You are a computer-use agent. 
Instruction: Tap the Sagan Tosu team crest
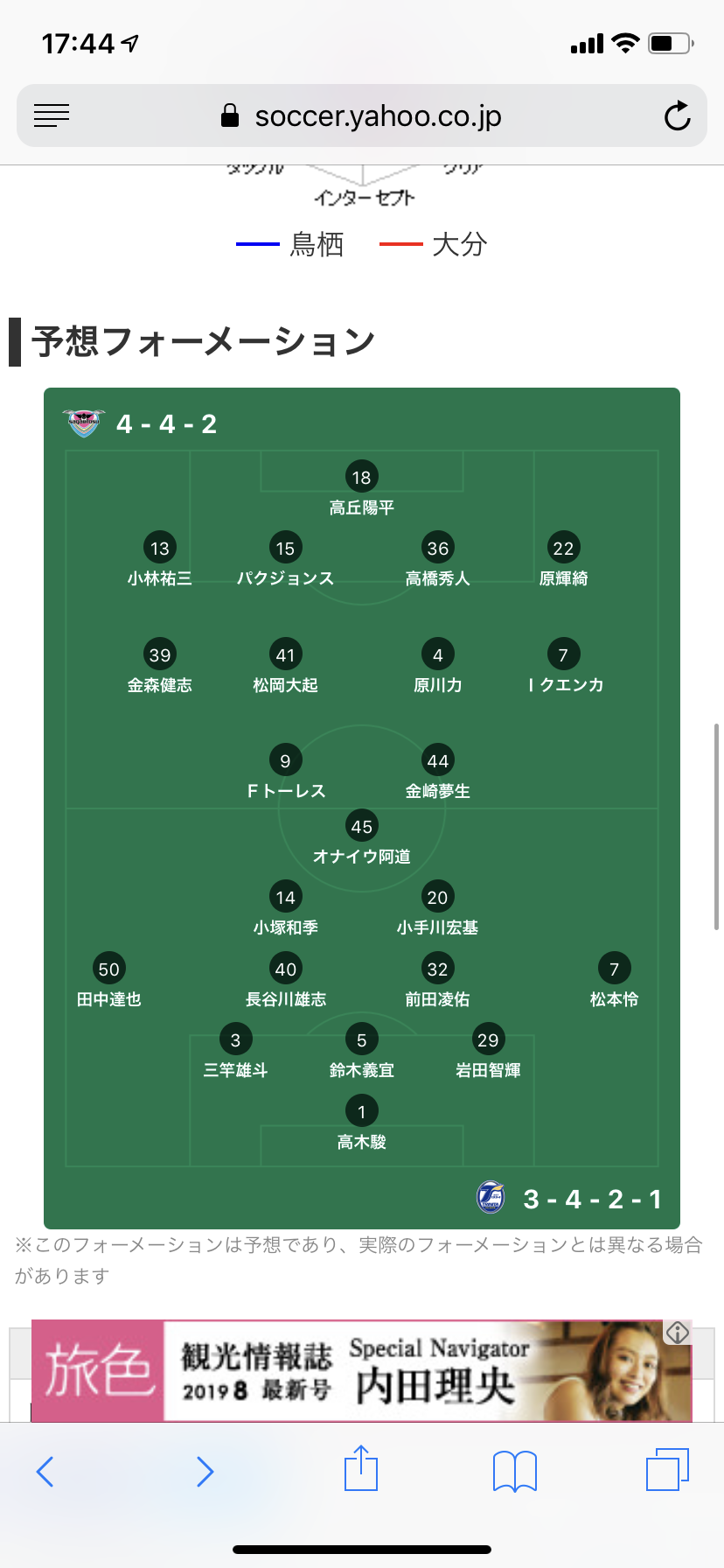(x=84, y=423)
